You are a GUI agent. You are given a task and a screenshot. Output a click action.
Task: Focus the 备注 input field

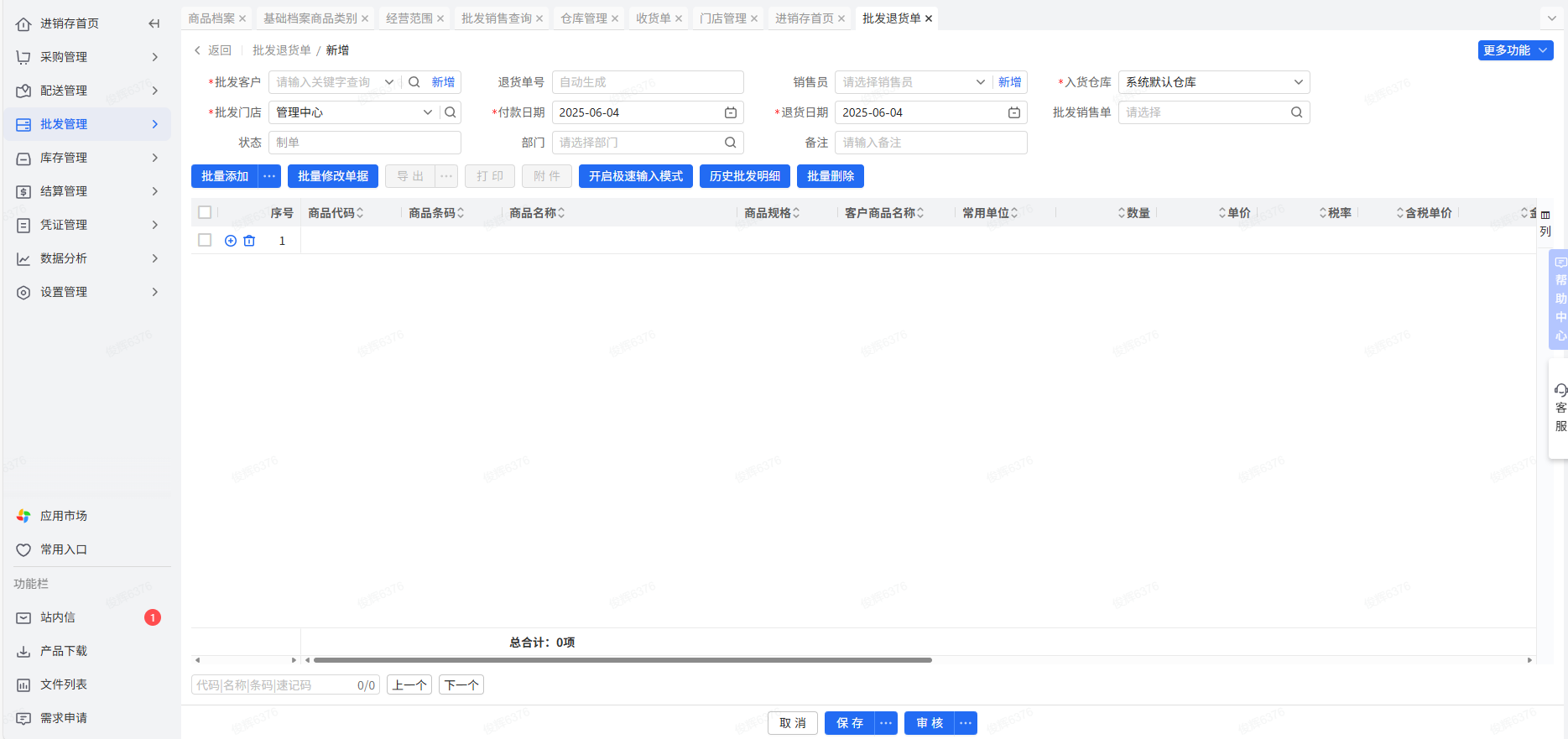click(x=930, y=143)
